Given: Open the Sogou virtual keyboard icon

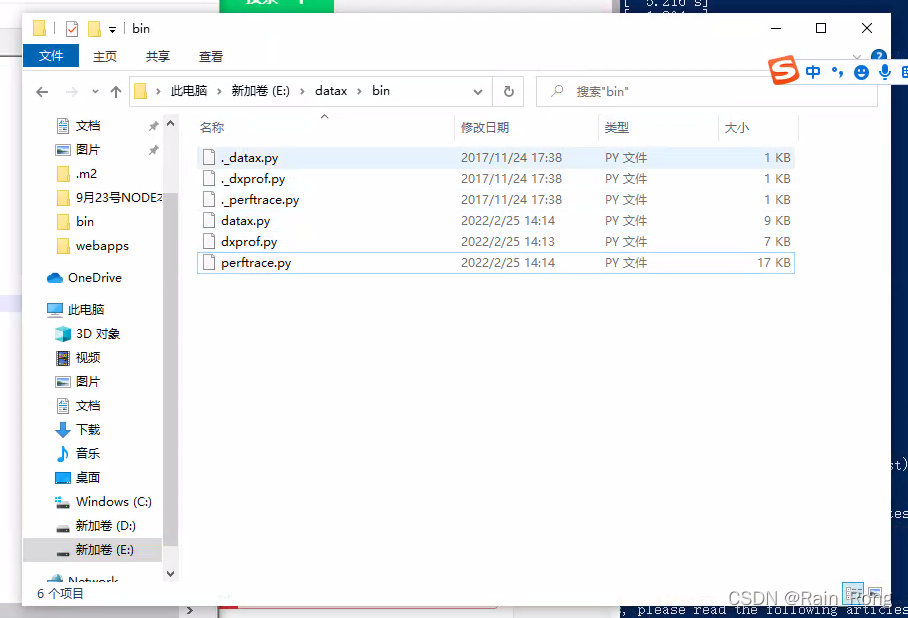Looking at the screenshot, I should tap(903, 72).
